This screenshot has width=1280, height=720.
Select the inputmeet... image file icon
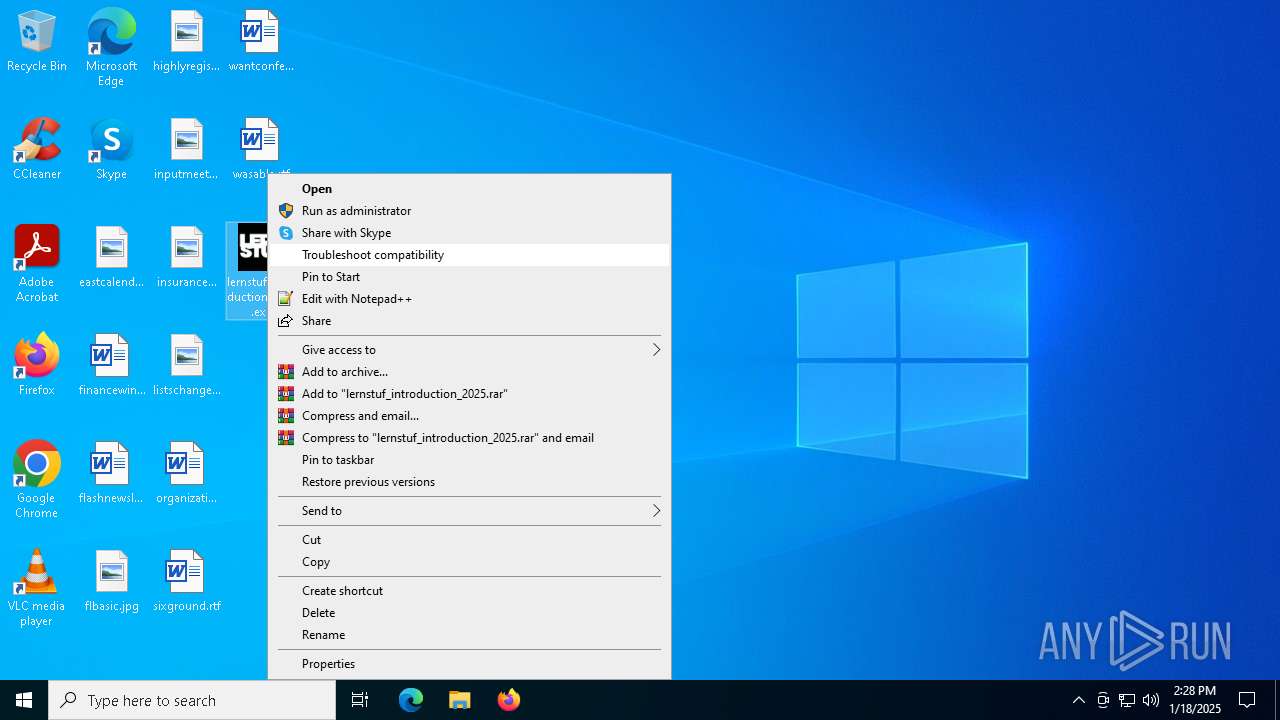[x=186, y=150]
